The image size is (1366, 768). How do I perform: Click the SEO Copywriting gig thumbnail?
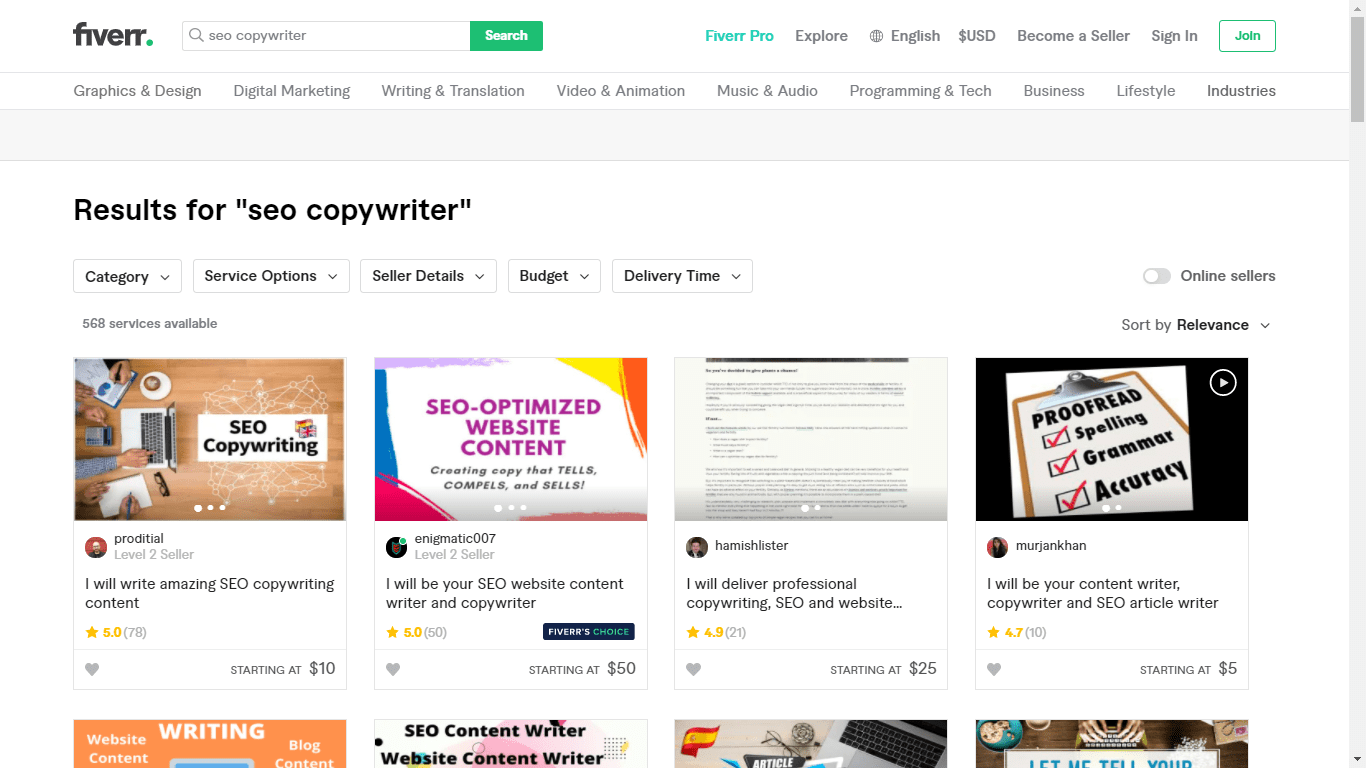(210, 439)
